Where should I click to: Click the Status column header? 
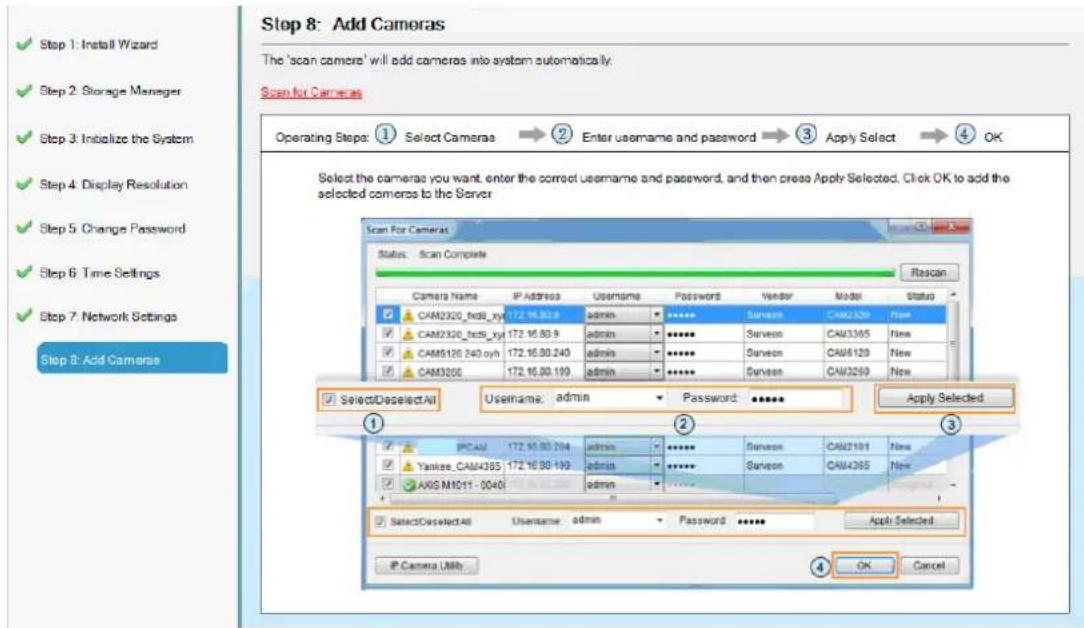click(920, 296)
